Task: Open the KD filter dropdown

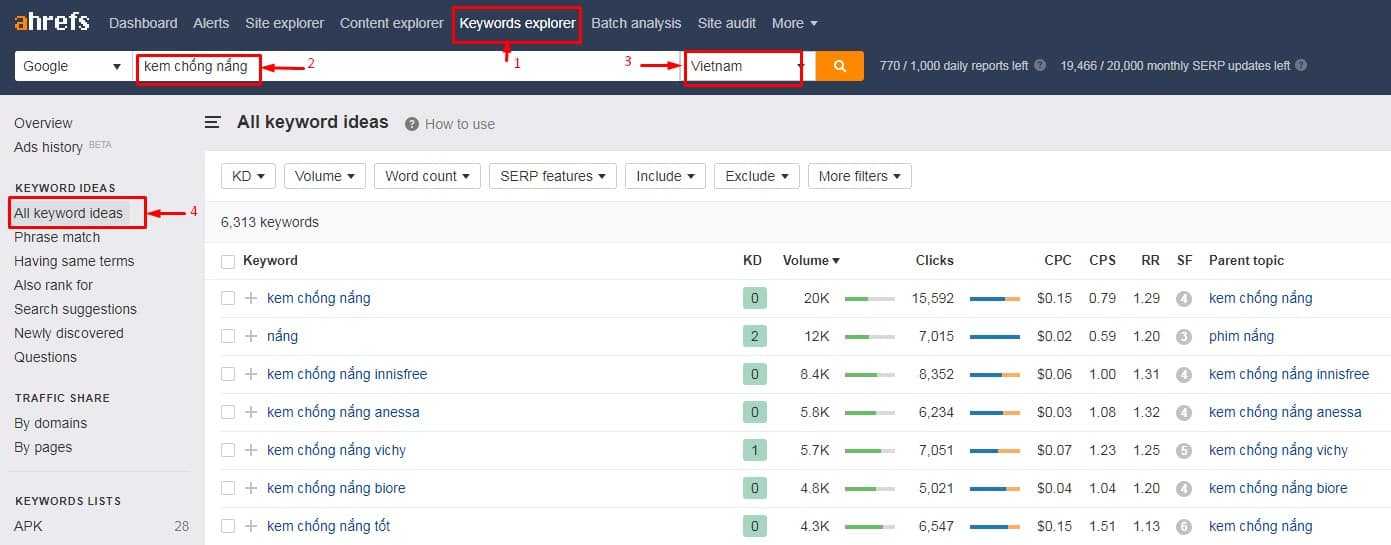Action: [248, 176]
